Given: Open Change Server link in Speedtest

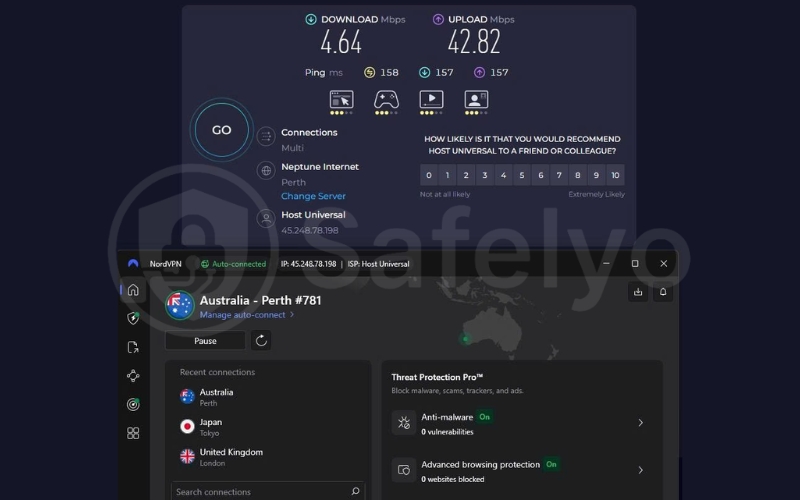Looking at the screenshot, I should coord(313,196).
